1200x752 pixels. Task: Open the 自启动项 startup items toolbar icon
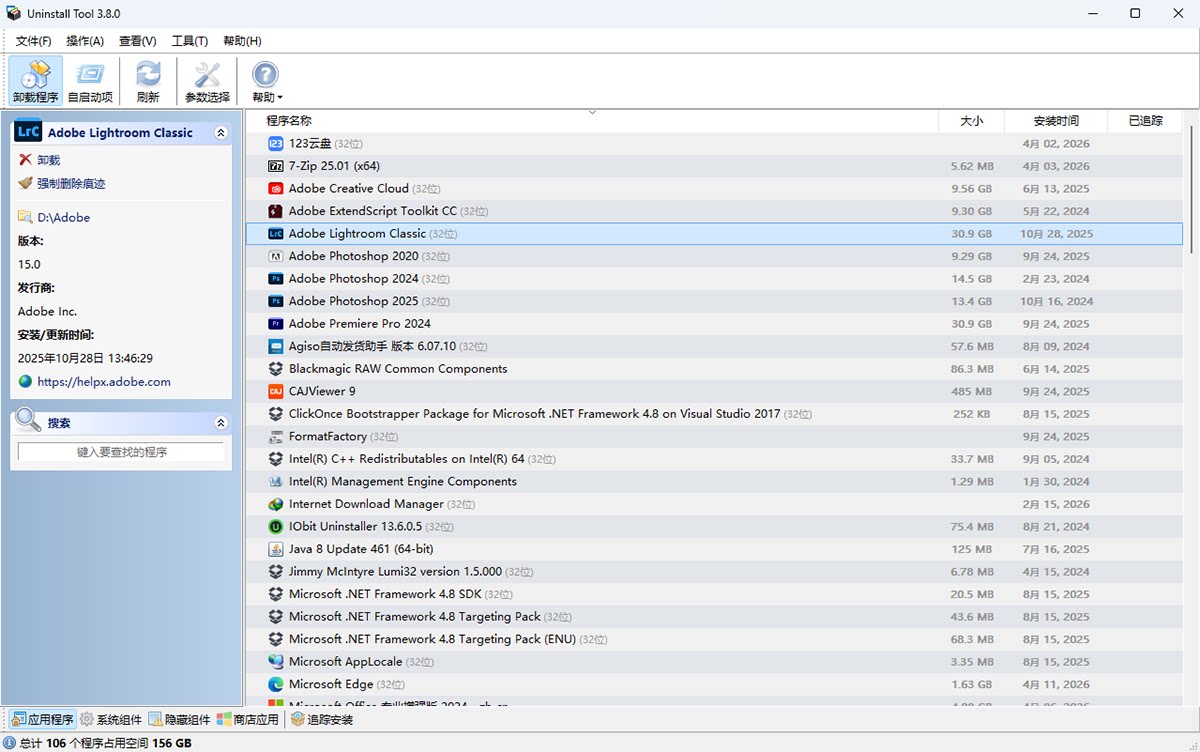tap(90, 81)
